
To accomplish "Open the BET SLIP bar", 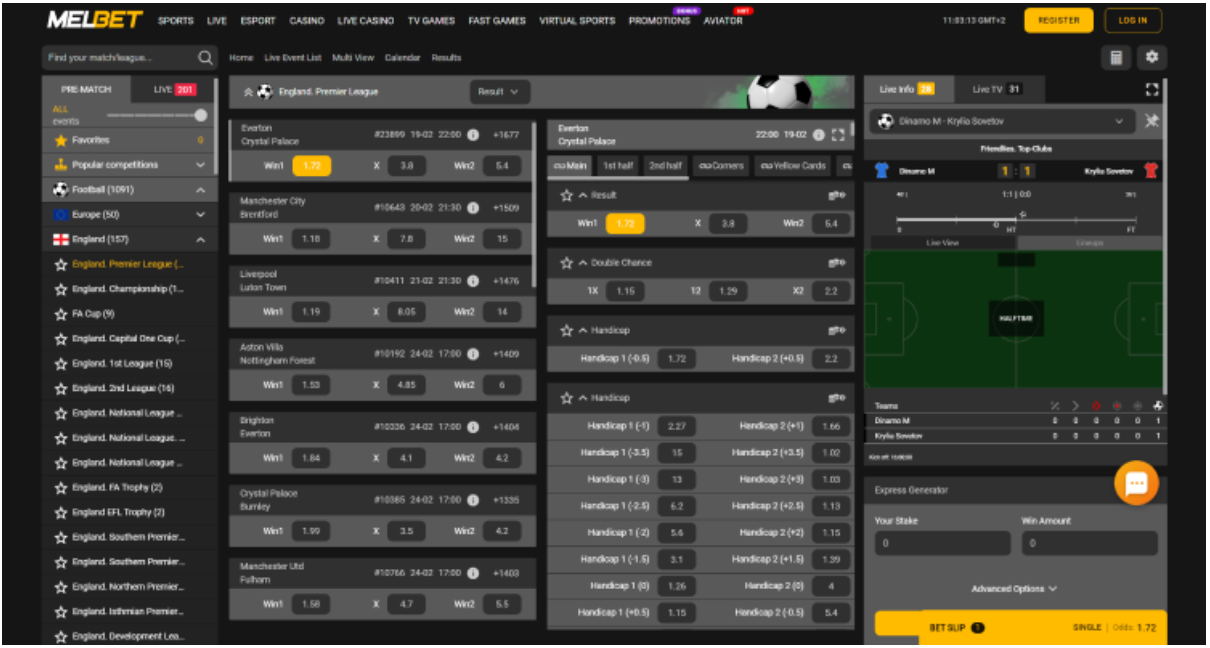I will [1020, 627].
